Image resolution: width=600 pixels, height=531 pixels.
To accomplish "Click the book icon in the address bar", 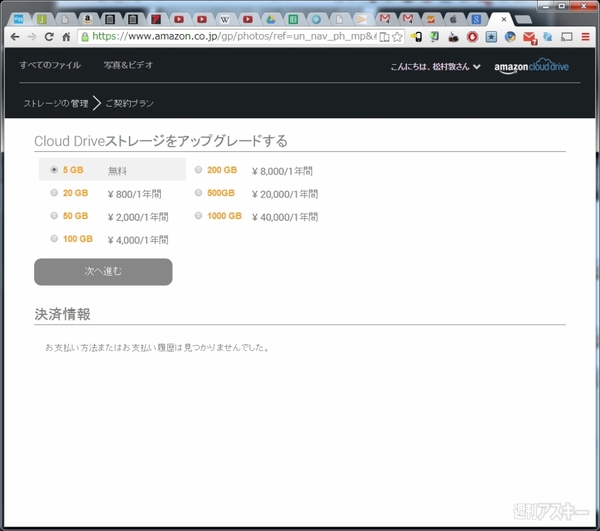I will pyautogui.click(x=385, y=37).
